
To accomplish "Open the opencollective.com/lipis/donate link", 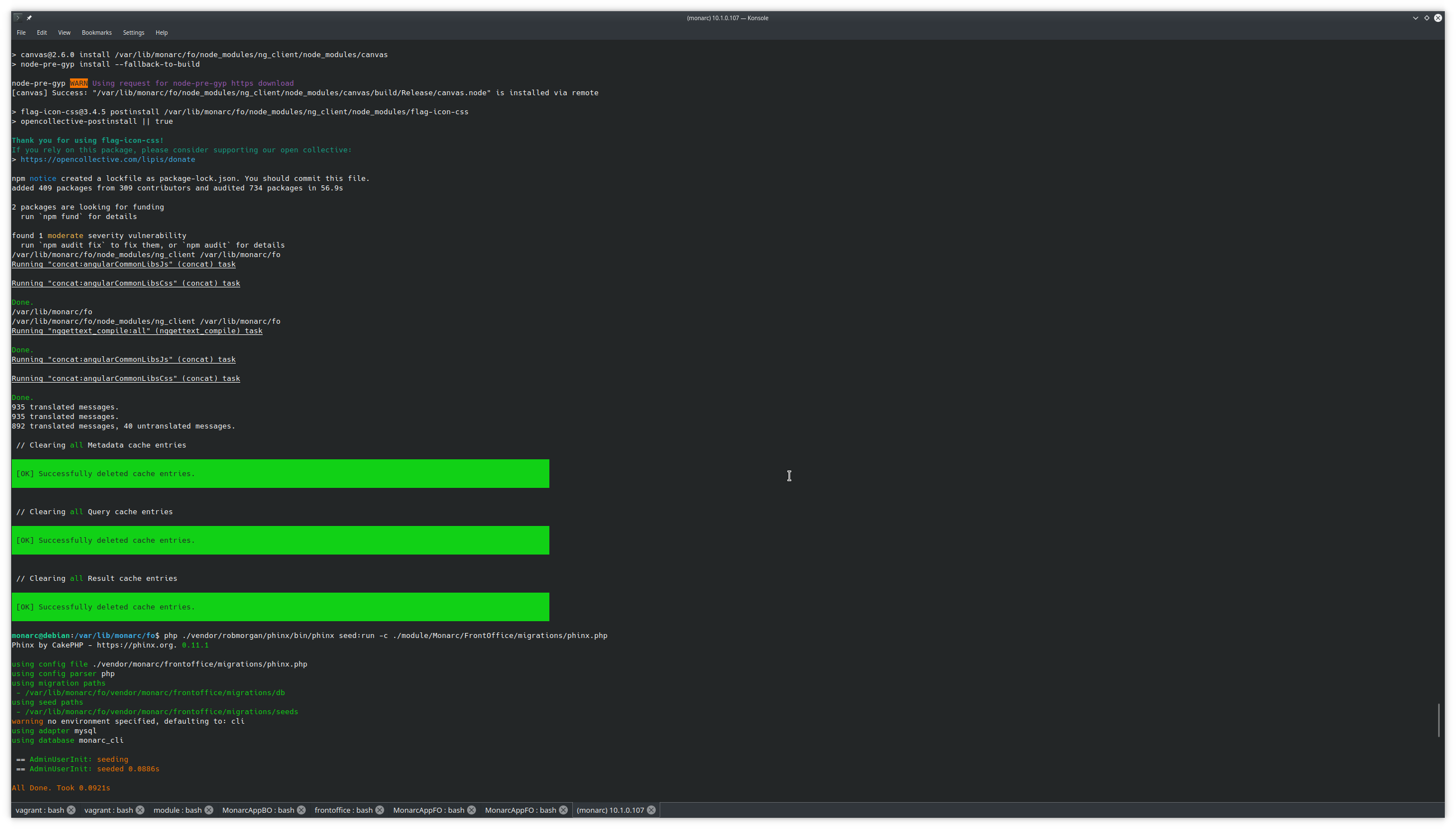I will coord(108,160).
